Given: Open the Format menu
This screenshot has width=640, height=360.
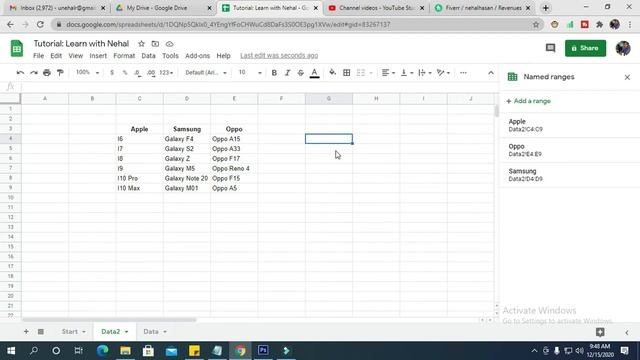Looking at the screenshot, I should point(124,56).
